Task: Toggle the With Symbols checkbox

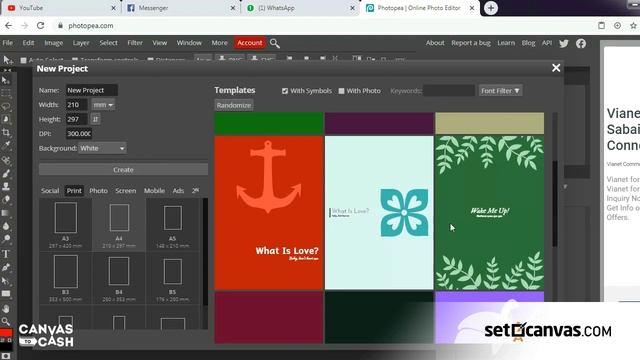Action: pyautogui.click(x=285, y=91)
